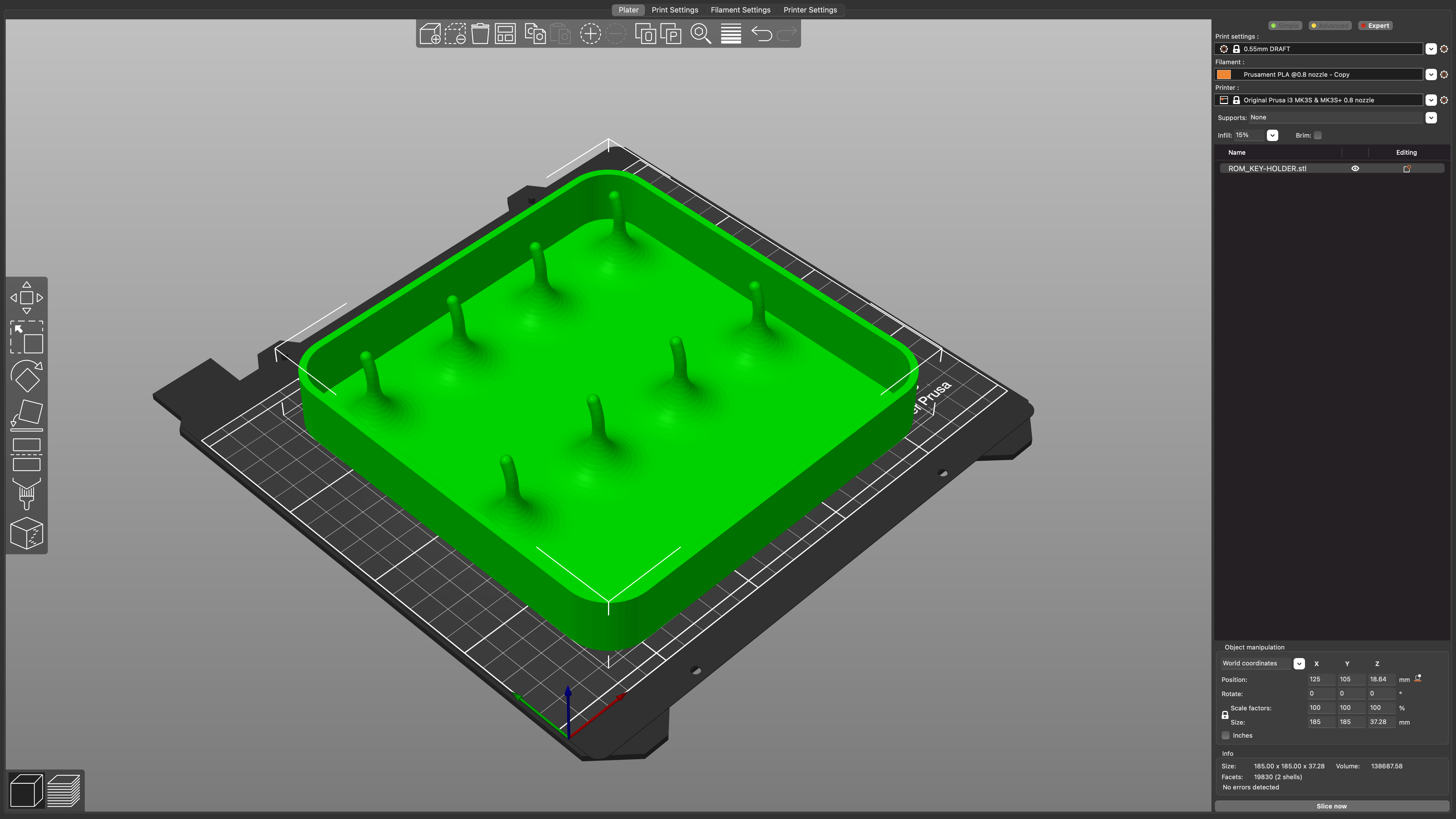Select the Paint-on supports tool
The image size is (1456, 819).
click(26, 493)
